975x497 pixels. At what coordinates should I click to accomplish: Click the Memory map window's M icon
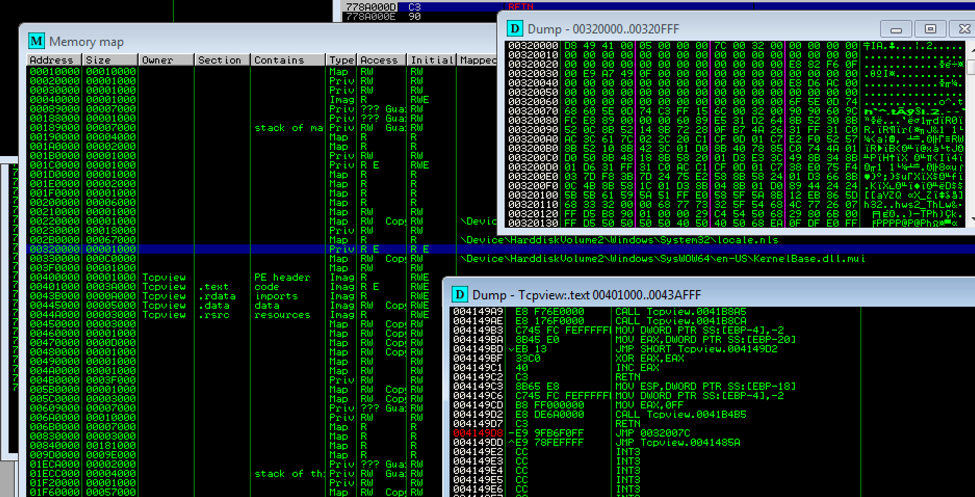click(36, 41)
